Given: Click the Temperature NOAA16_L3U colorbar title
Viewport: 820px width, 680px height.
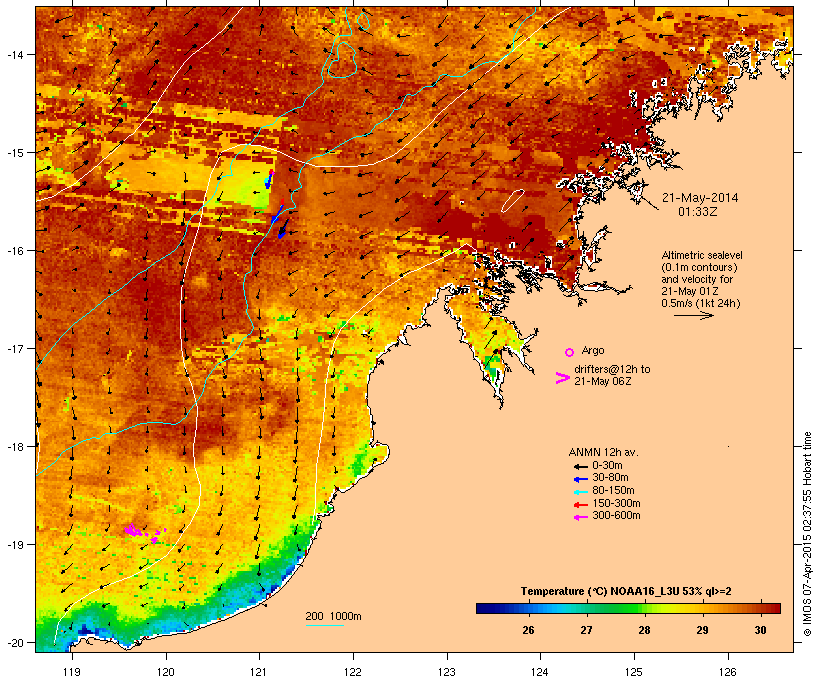Looking at the screenshot, I should [626, 592].
